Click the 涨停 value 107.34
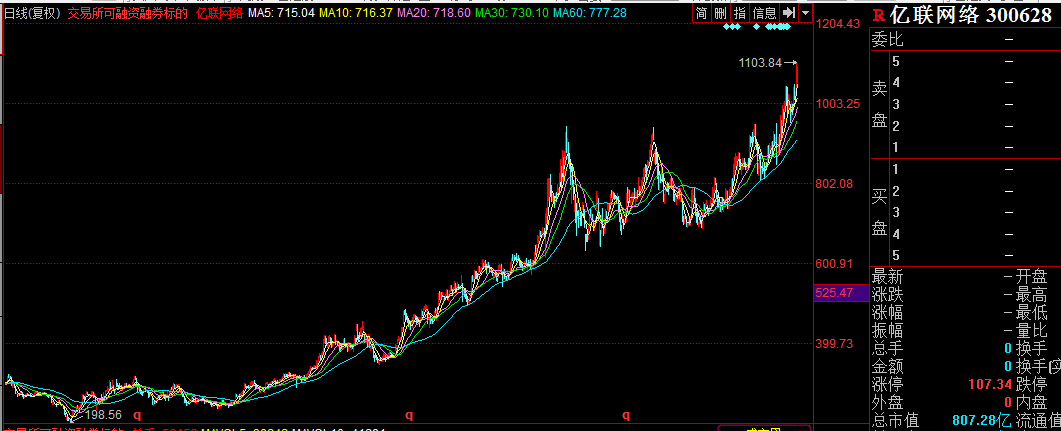1061x431 pixels. click(990, 385)
